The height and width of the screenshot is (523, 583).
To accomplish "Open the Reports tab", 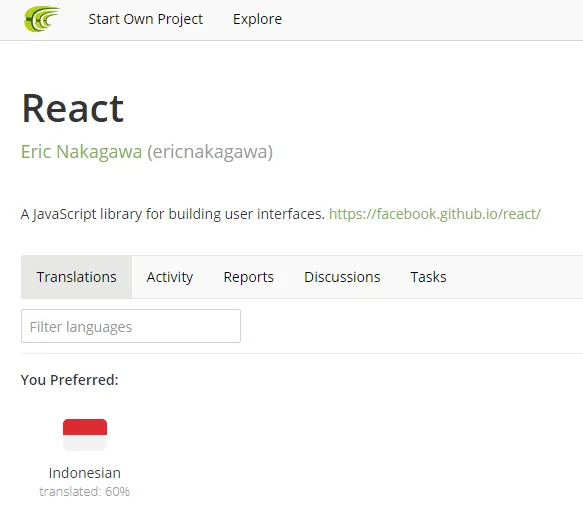I will click(248, 277).
